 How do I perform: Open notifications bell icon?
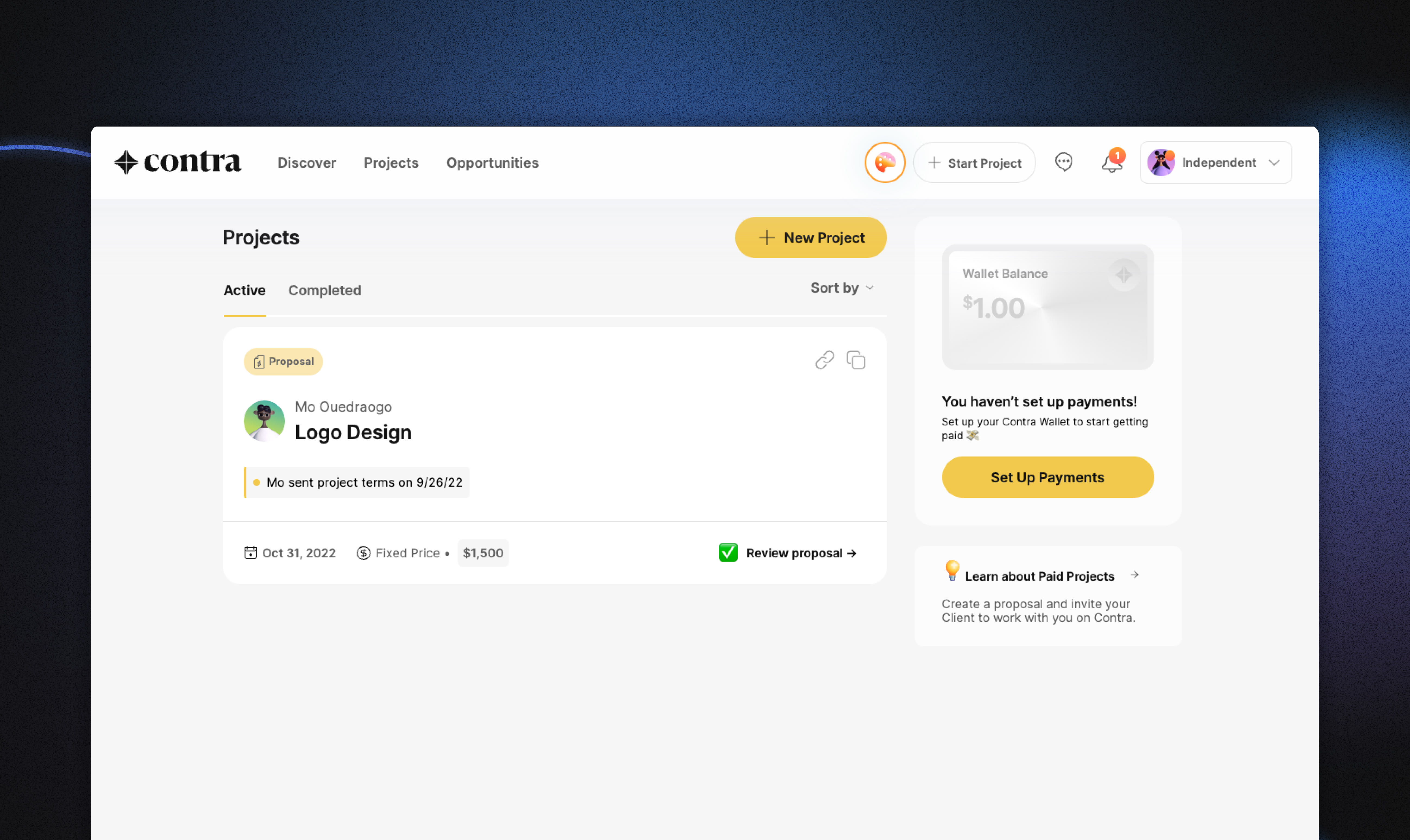pyautogui.click(x=1112, y=163)
